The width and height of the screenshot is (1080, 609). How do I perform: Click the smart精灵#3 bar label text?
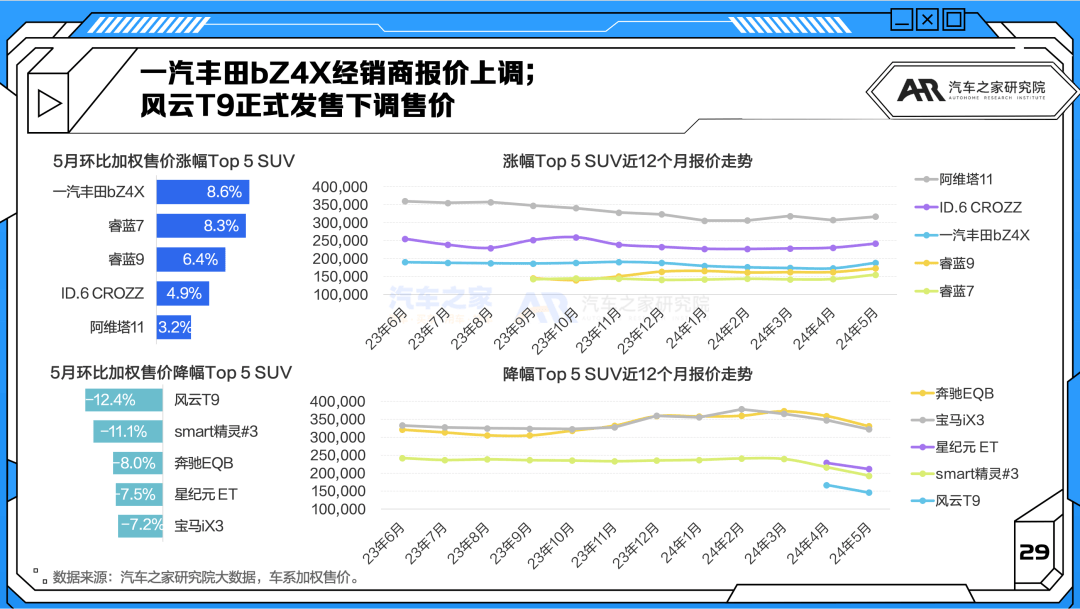[x=216, y=432]
